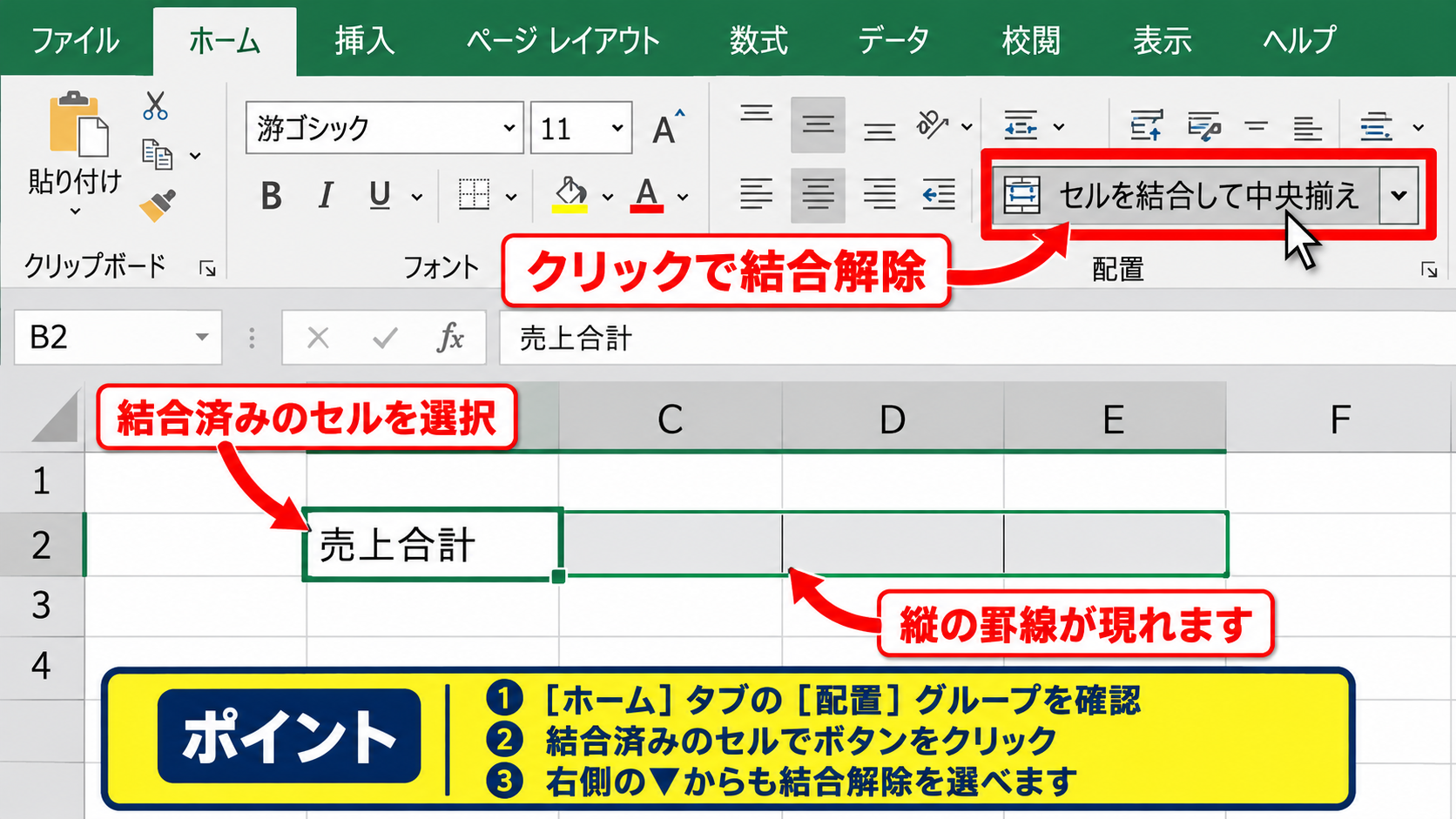Open the font name dropdown 游ゴシック
Viewport: 1456px width, 819px height.
point(509,128)
